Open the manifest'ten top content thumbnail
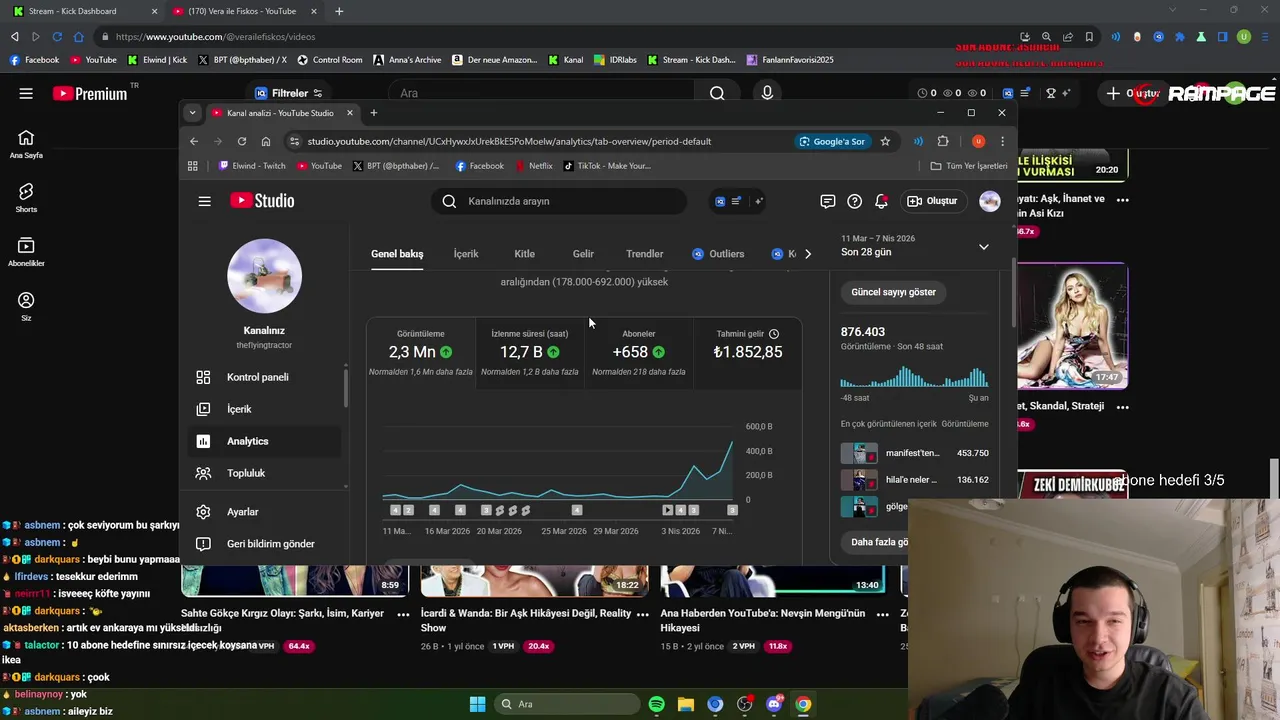The height and width of the screenshot is (720, 1280). 859,453
